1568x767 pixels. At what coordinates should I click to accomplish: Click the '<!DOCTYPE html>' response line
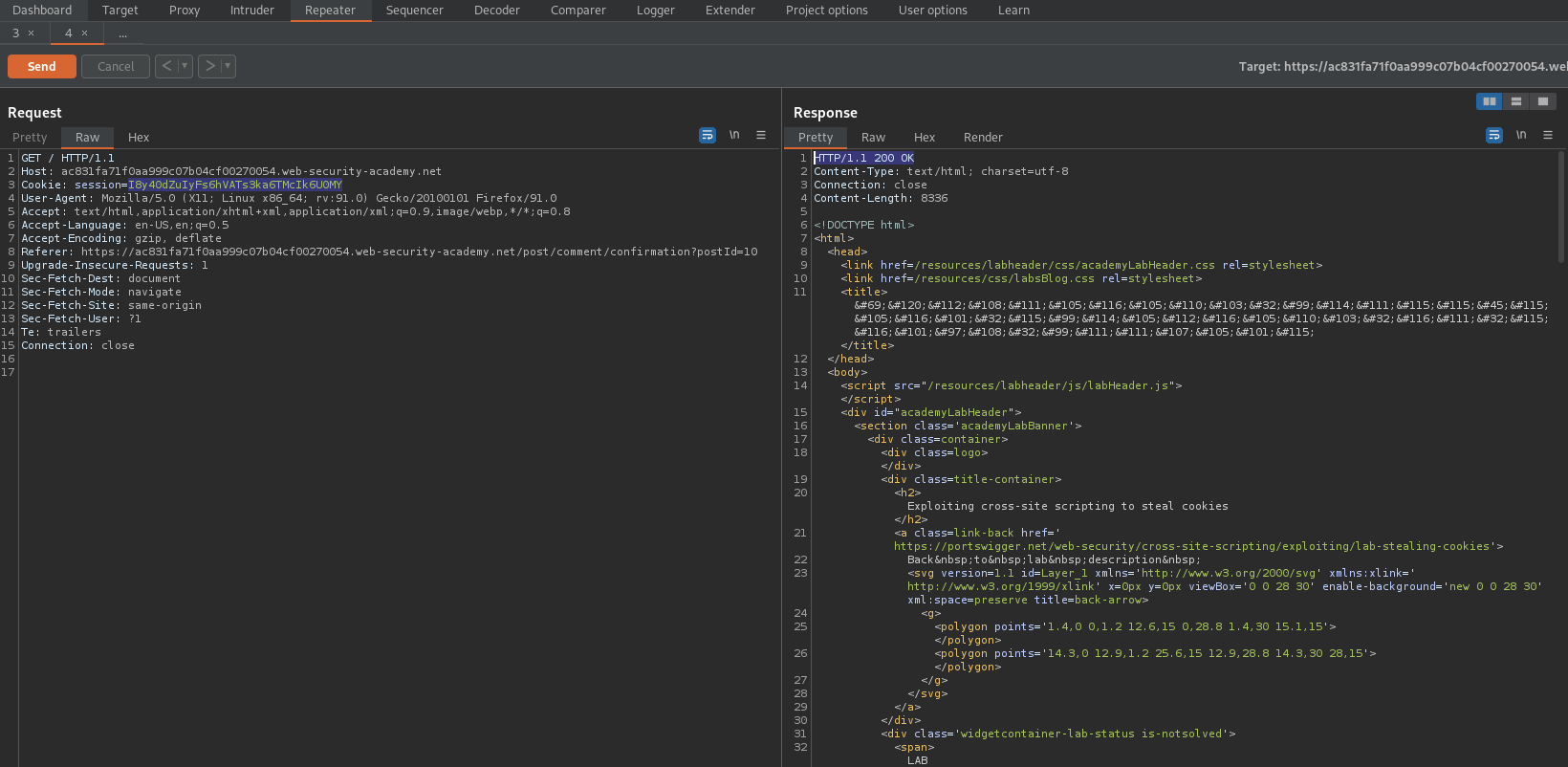[x=864, y=225]
